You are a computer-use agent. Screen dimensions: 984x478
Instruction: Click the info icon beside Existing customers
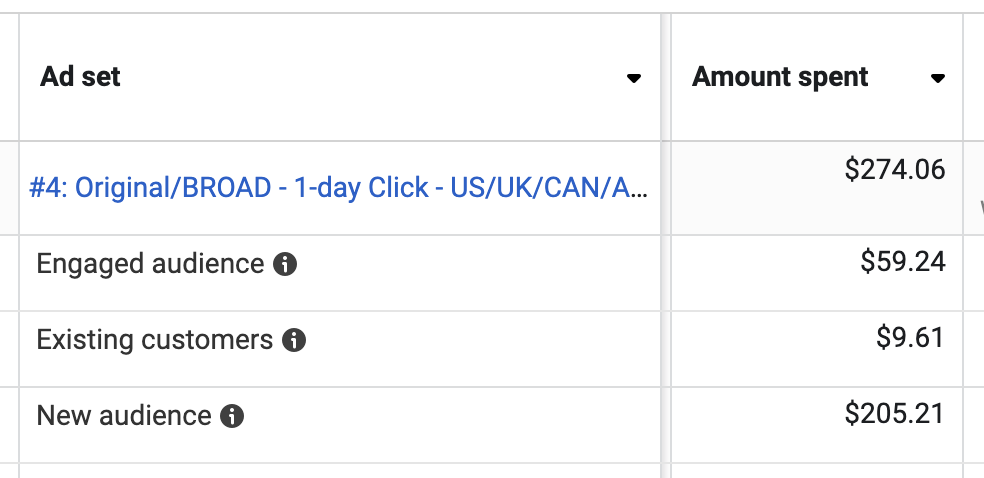pos(294,340)
